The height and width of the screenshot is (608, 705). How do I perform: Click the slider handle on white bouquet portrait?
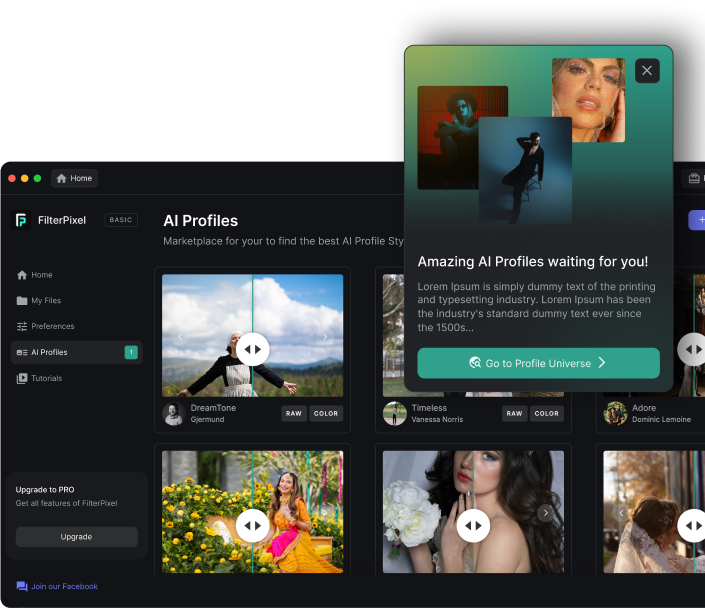[x=473, y=526]
